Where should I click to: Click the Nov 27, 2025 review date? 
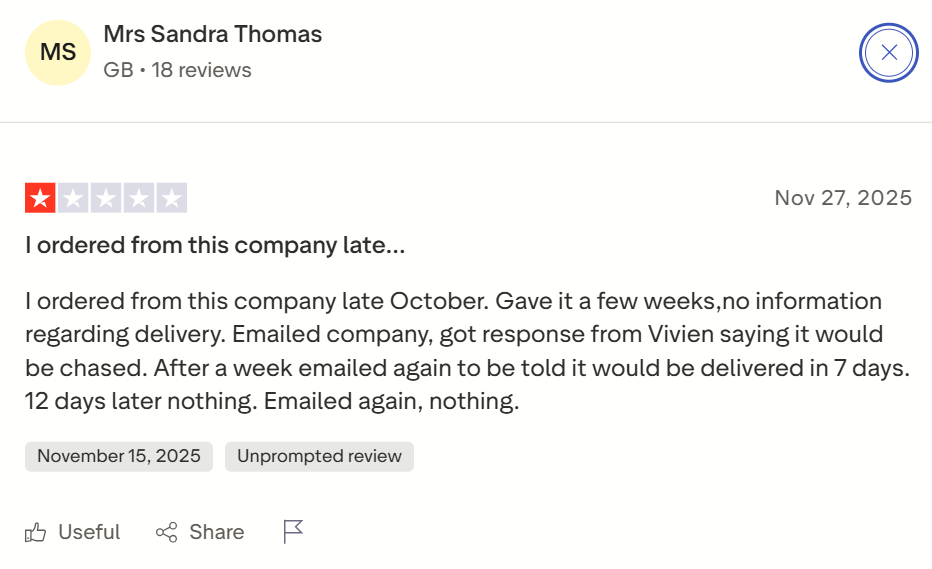click(843, 198)
